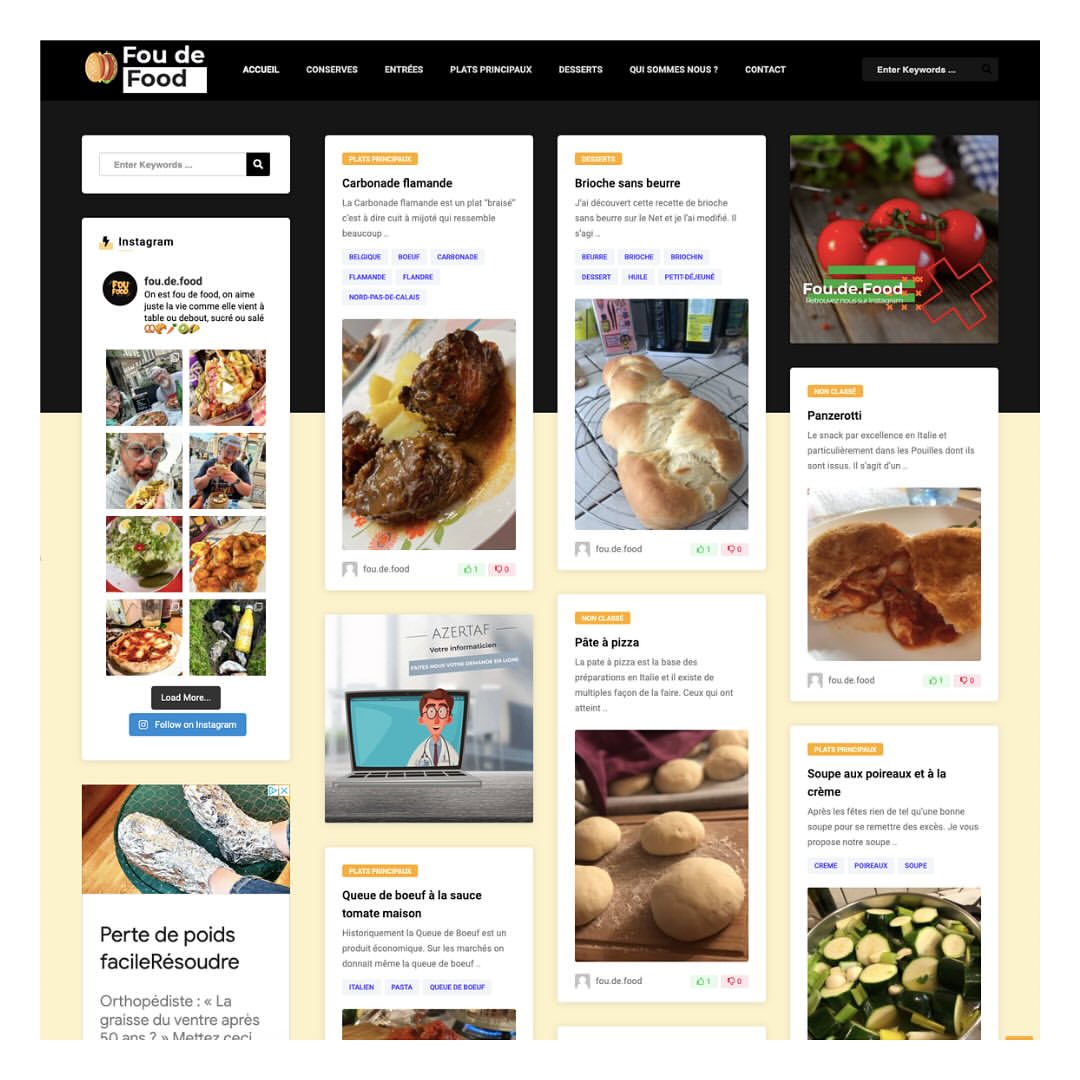Click the sidebar Enter Keywords search field
This screenshot has width=1080, height=1080.
click(x=173, y=164)
